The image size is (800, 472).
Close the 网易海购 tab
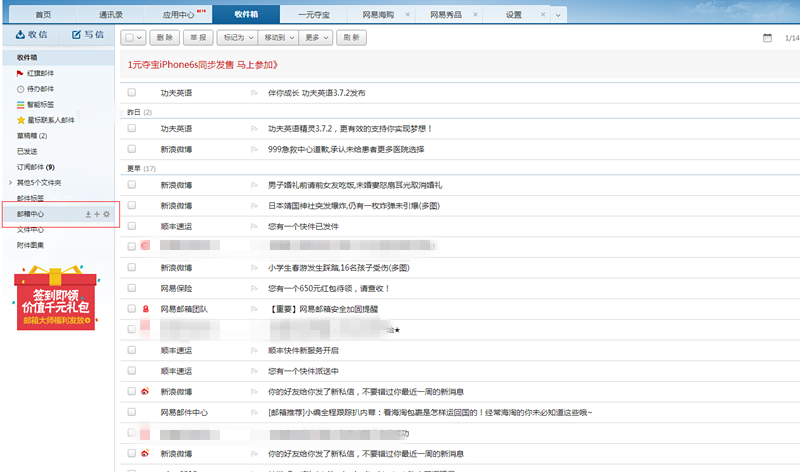[x=408, y=15]
